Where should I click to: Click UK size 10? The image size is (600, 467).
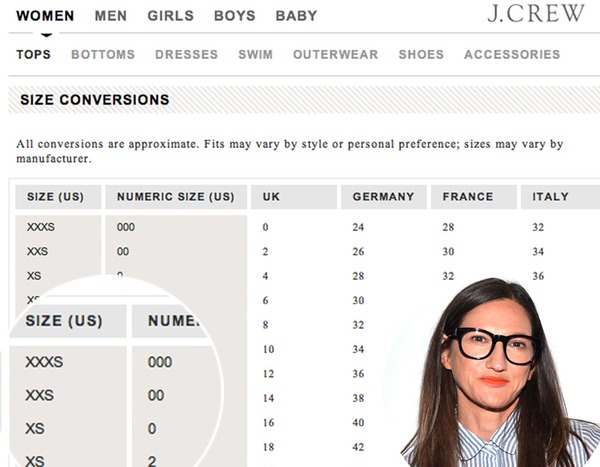coord(268,349)
